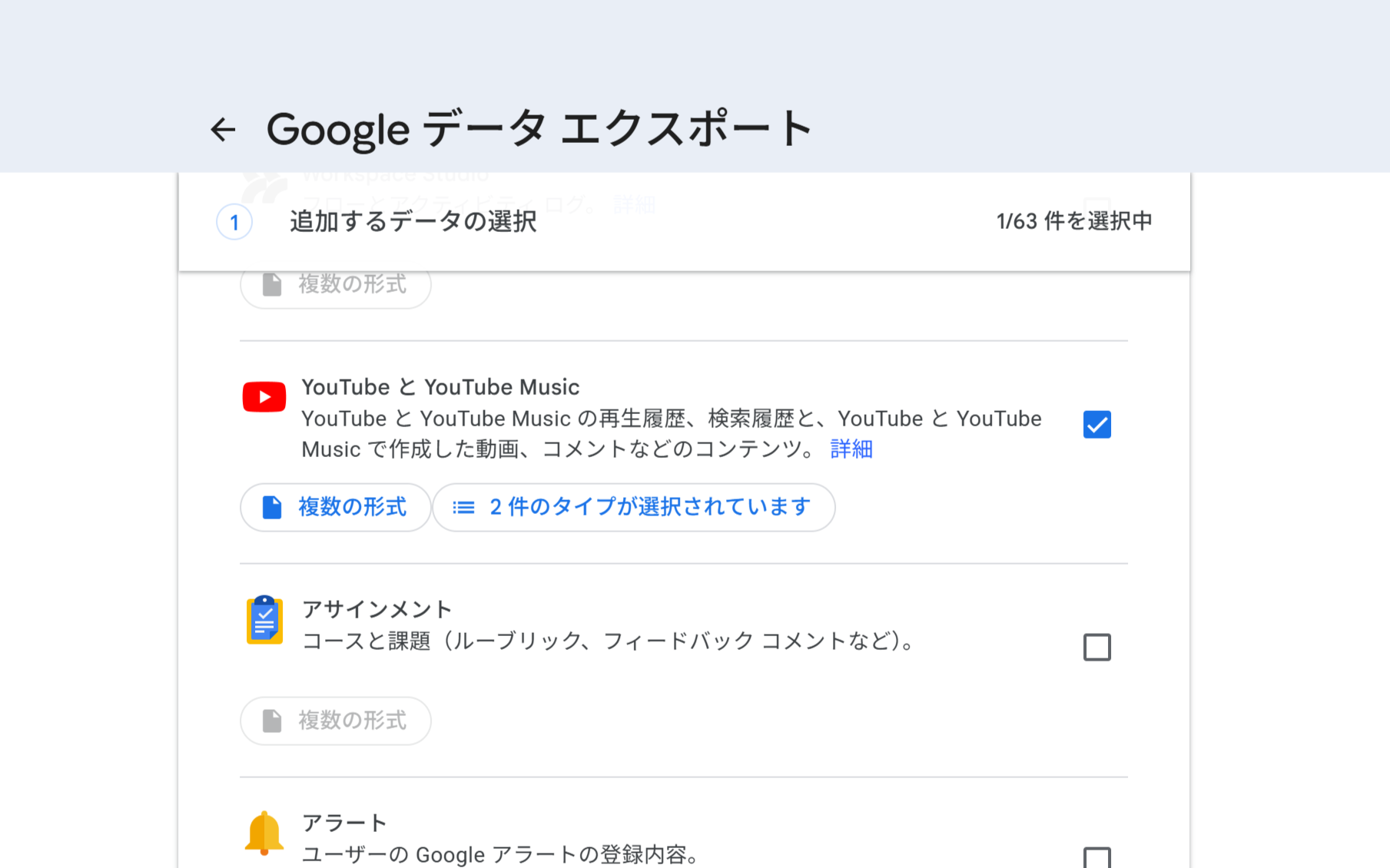
Task: Open the 詳細 link for YouTube
Action: [x=850, y=449]
